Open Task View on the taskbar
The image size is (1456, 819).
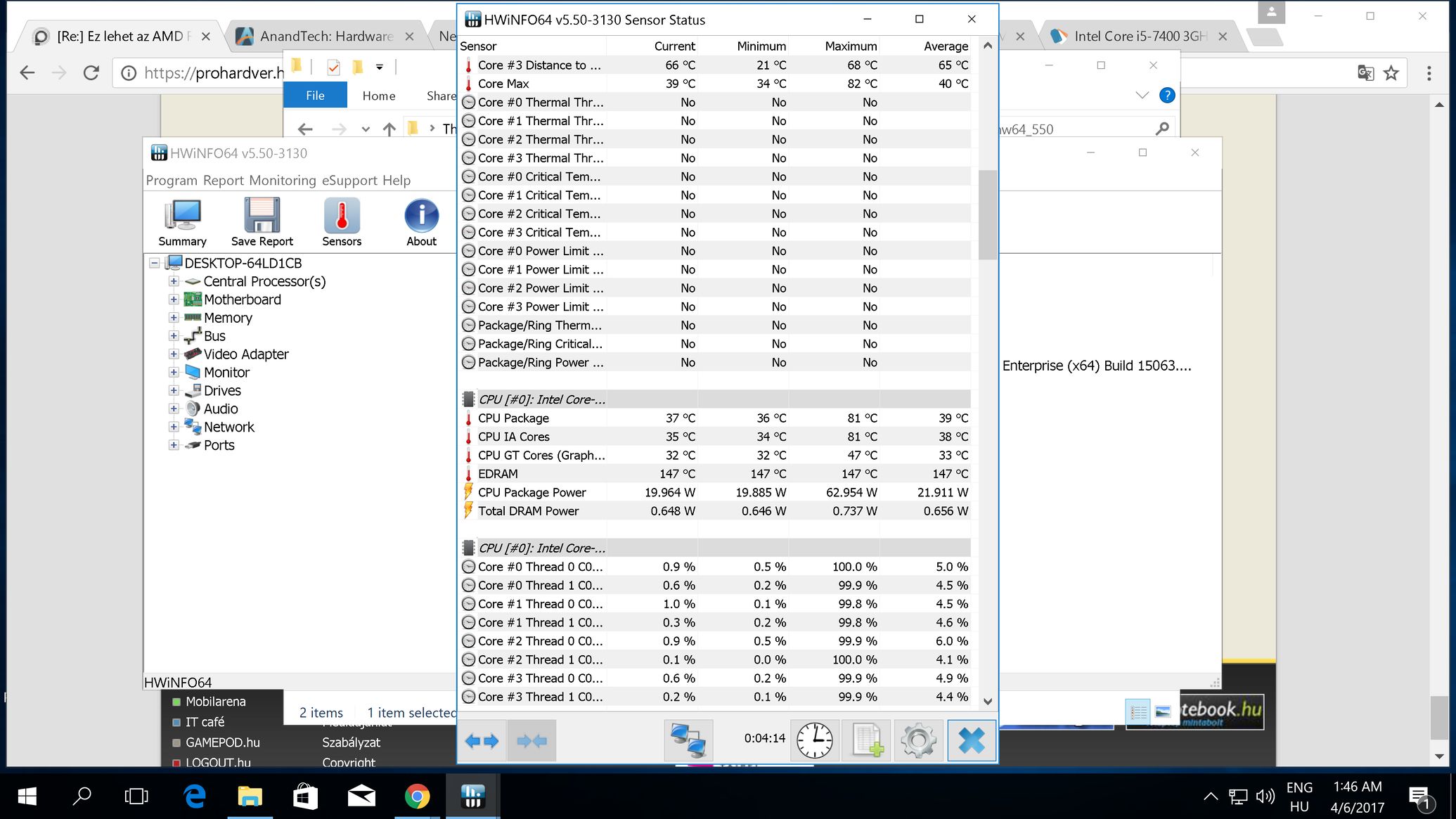136,797
